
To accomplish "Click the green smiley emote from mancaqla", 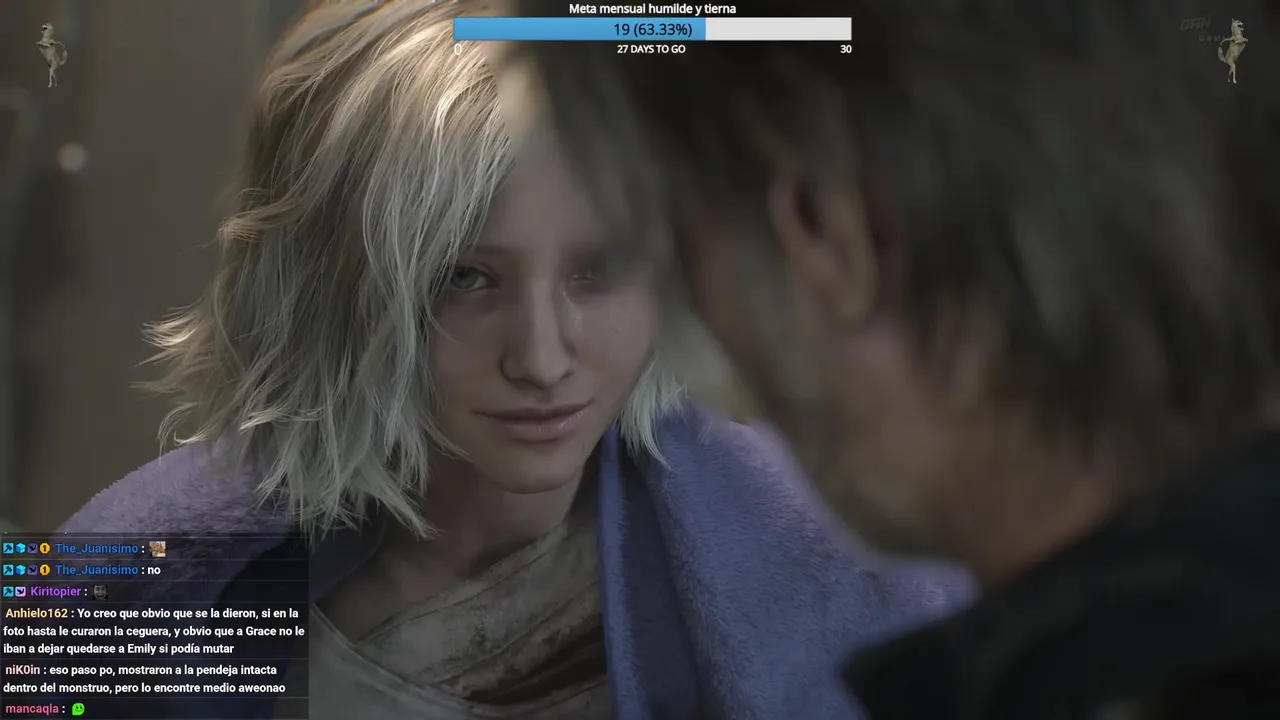I will [x=78, y=709].
